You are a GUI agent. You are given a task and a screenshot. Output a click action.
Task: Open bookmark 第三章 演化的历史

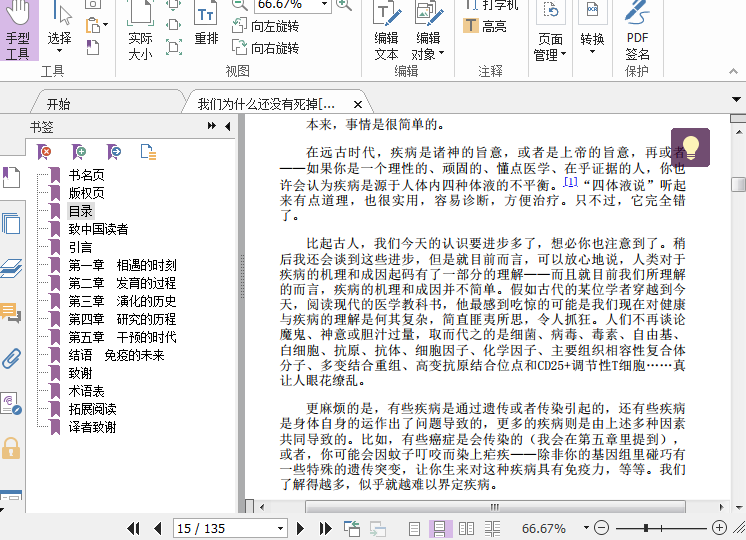tap(122, 301)
